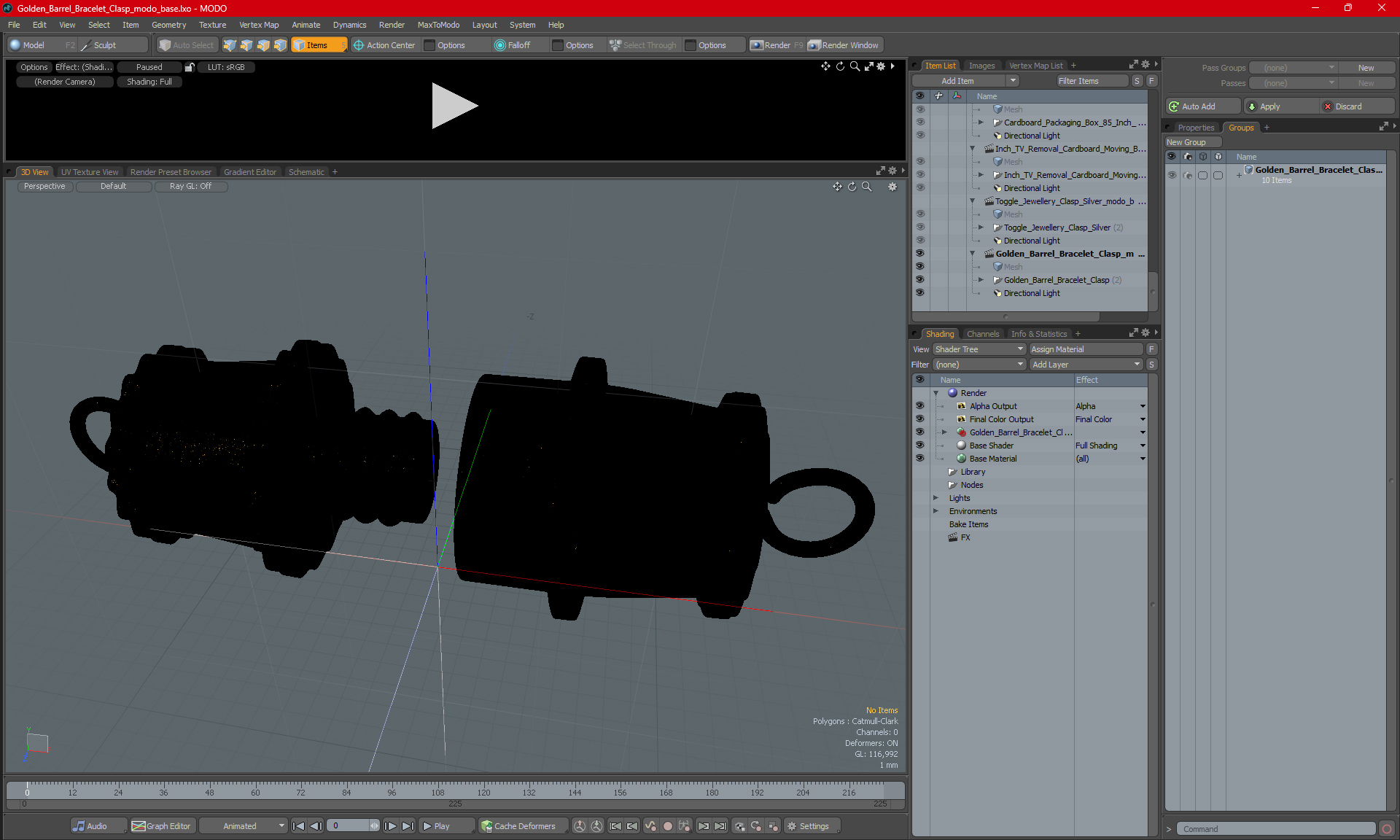Select Sculpt mode tool
Screen dimensions: 1400x840
point(98,45)
